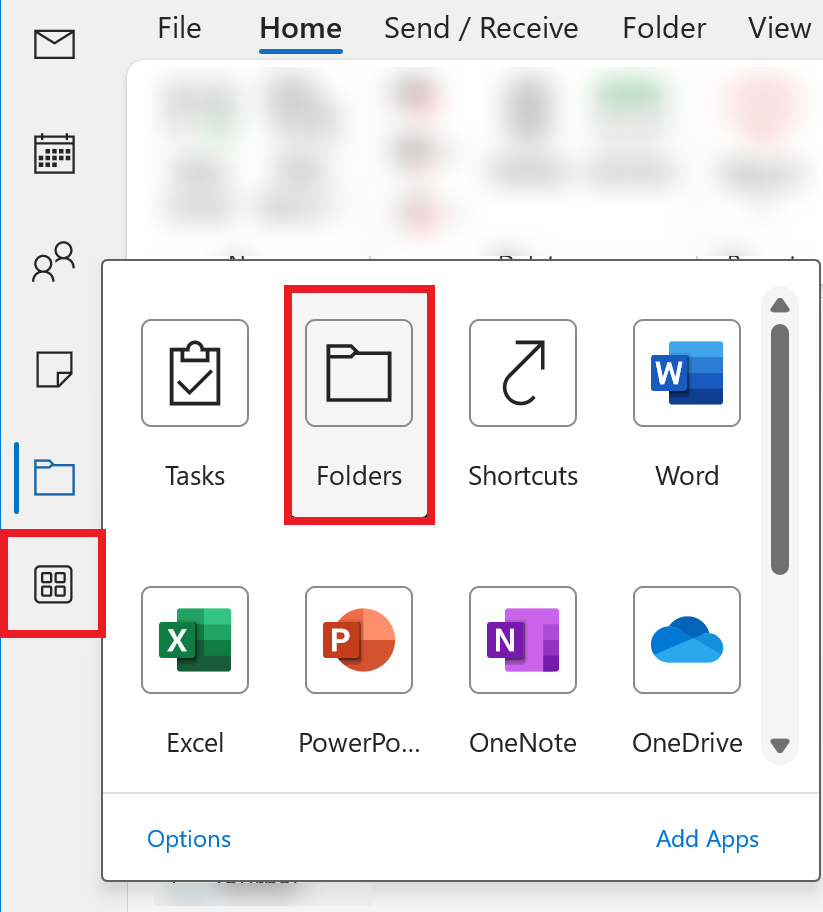Screen dimensions: 823x912
Task: Open Tasks from the apps flyout
Action: tap(195, 373)
